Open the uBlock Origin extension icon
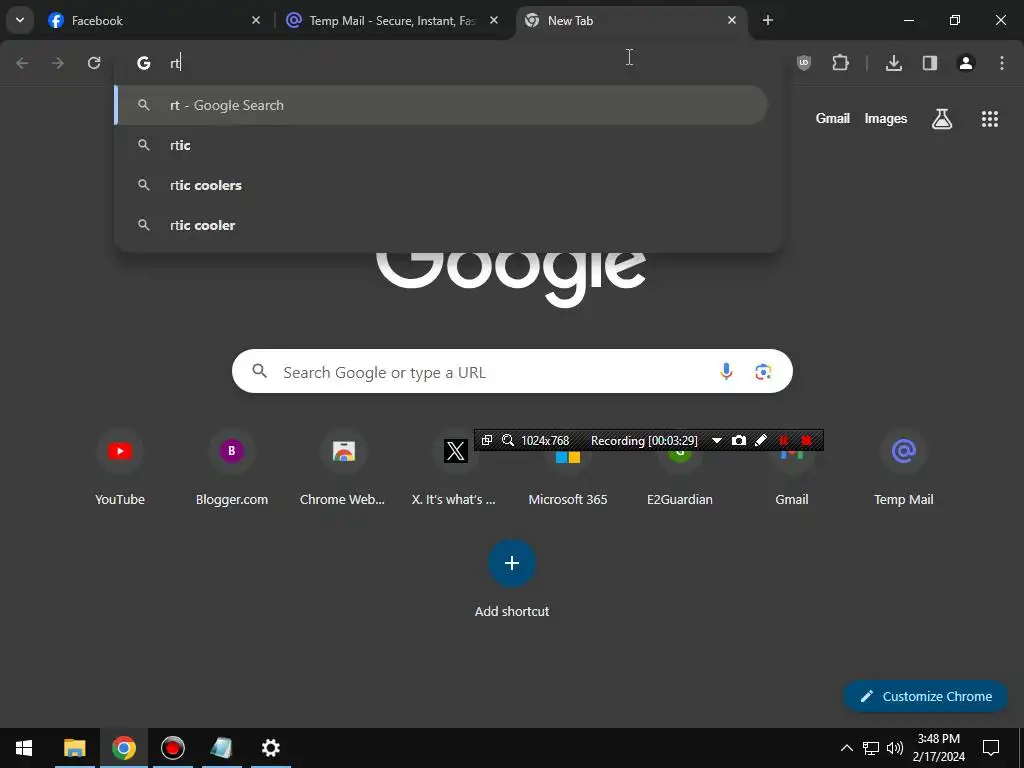The width and height of the screenshot is (1024, 768). 804,63
